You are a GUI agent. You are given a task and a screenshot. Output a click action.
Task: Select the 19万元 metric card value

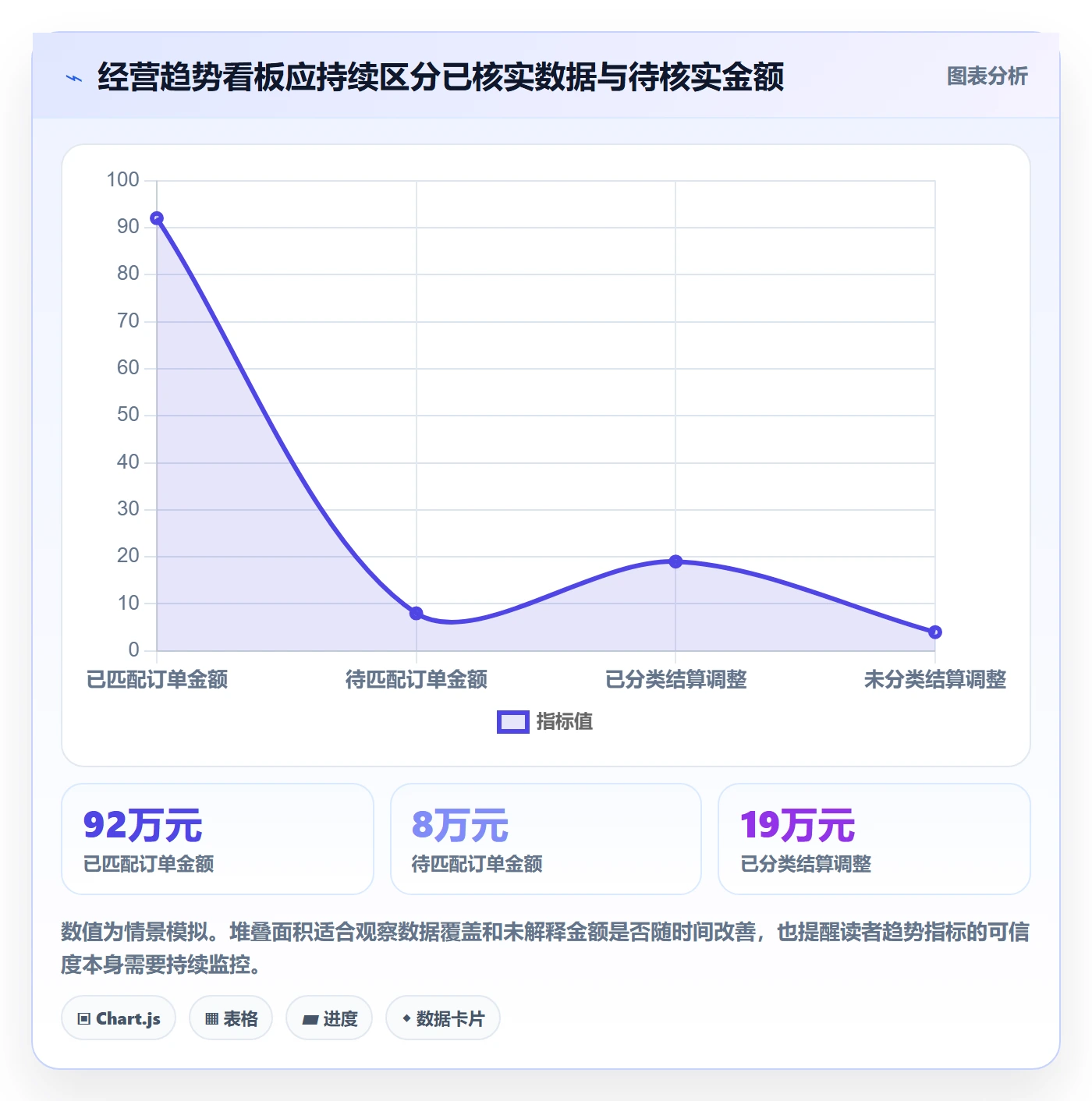point(797,825)
